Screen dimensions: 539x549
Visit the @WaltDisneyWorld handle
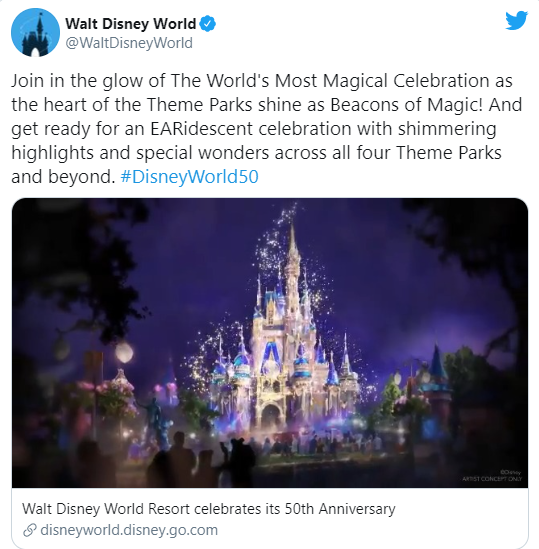pos(129,43)
